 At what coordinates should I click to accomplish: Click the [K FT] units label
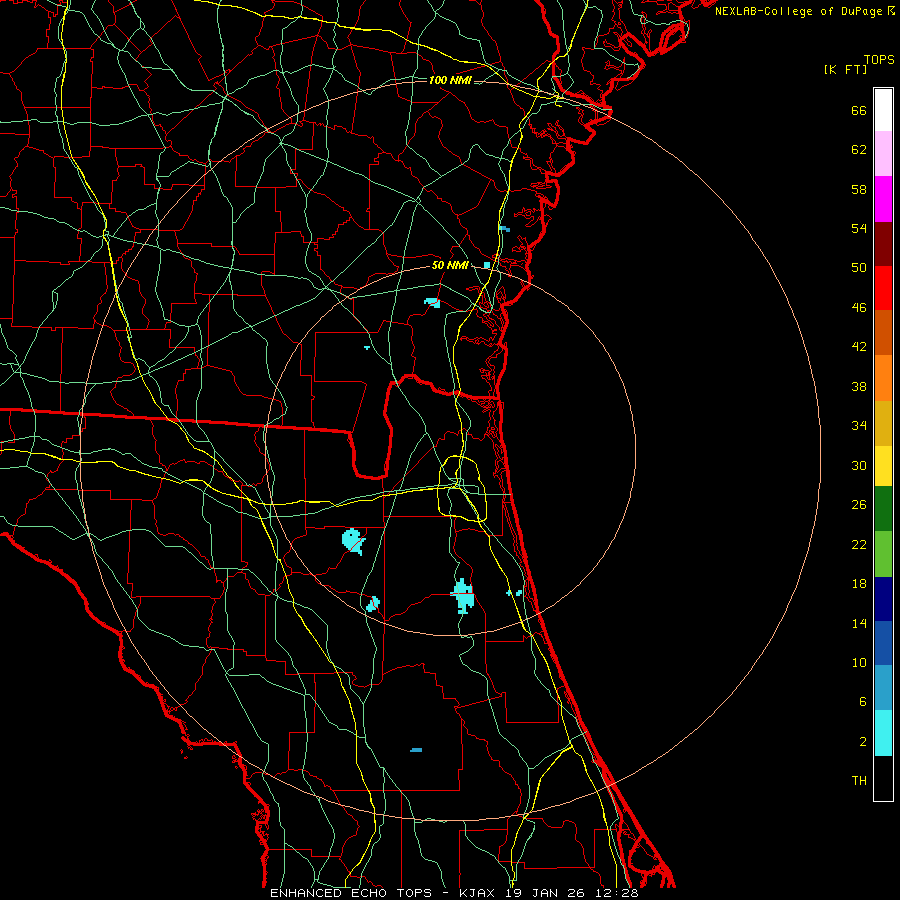pyautogui.click(x=845, y=70)
